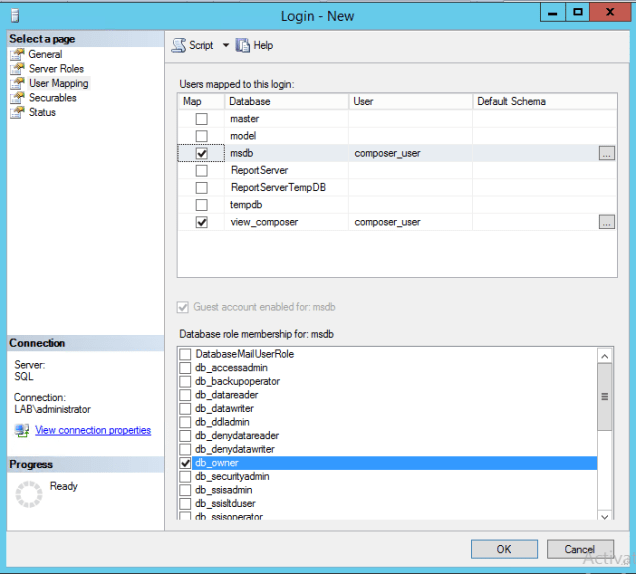
Task: Click the User Mapping page icon
Action: click(x=17, y=83)
